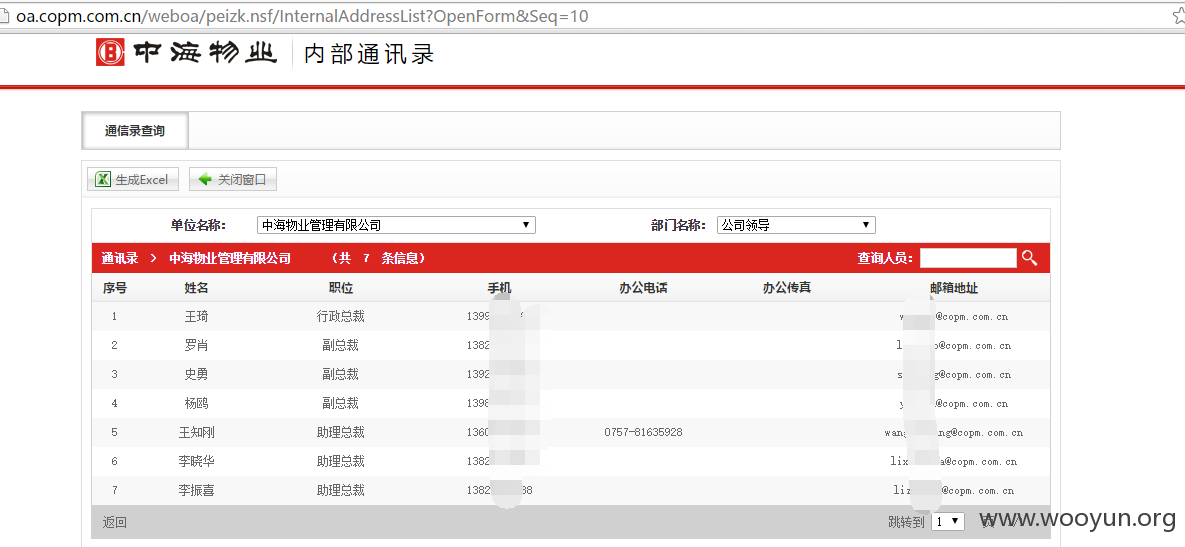Click row number 1 cell
Viewport: 1185px width, 547px height.
[115, 317]
